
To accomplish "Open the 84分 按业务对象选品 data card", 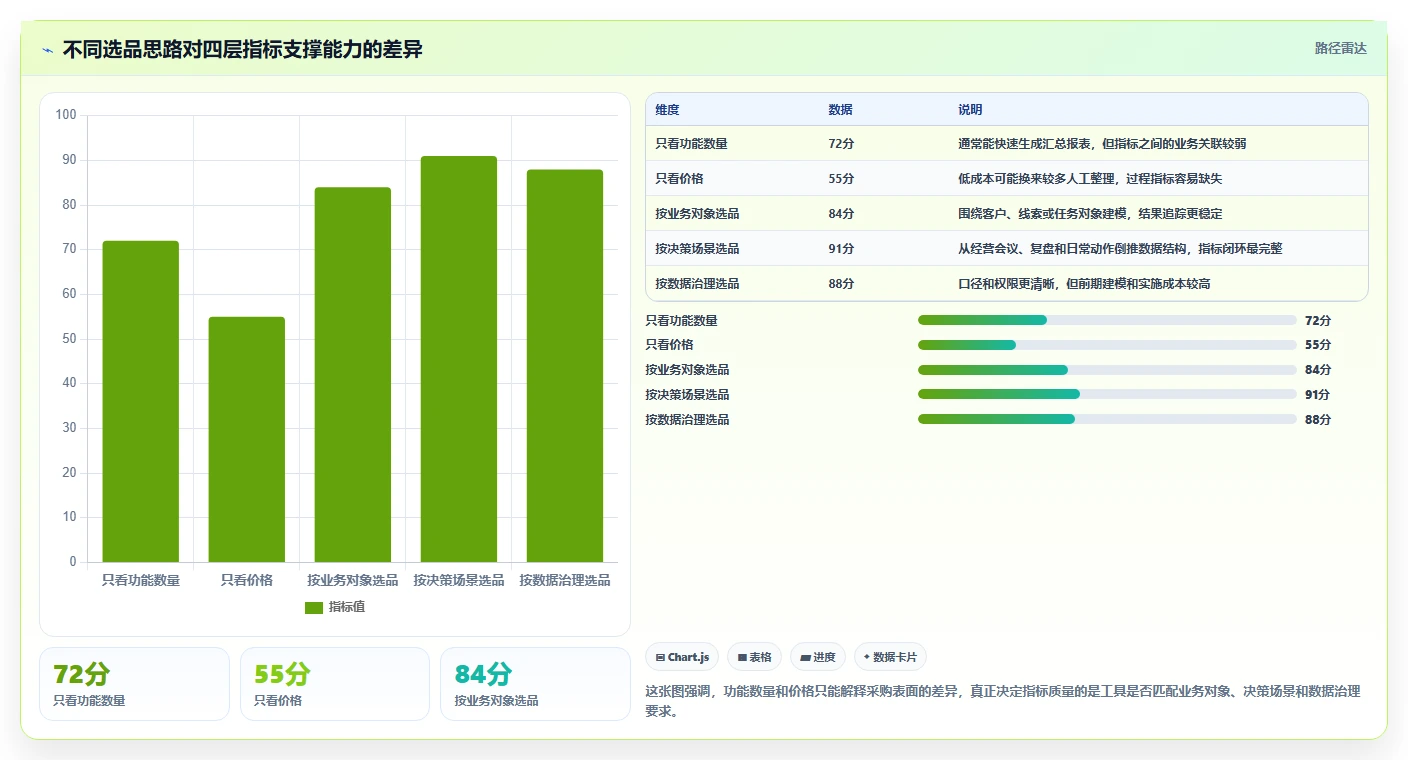I will 535,684.
